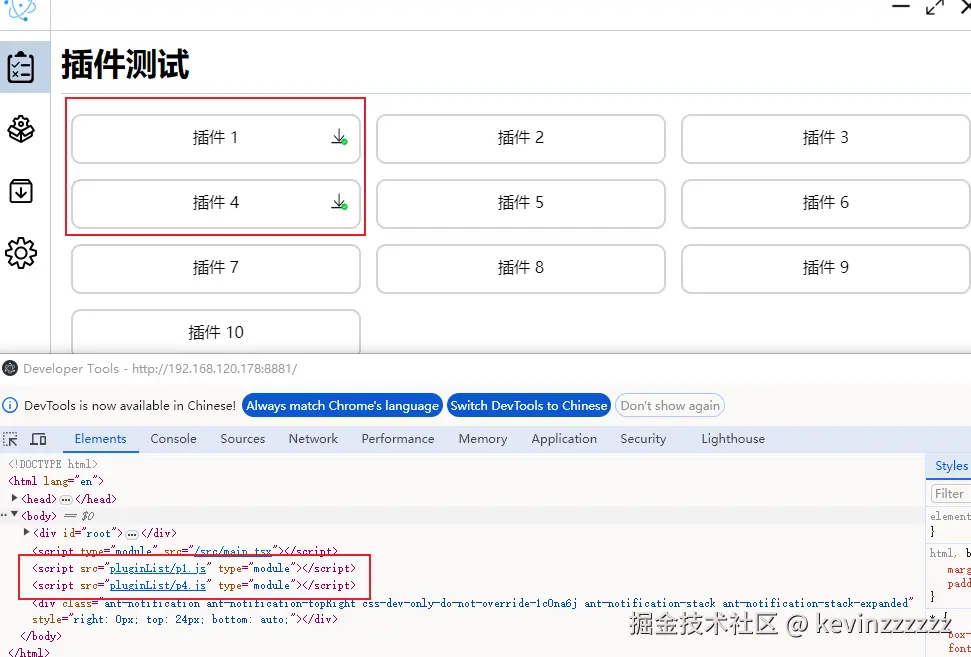The width and height of the screenshot is (971, 657).
Task: Select the 插件 4 card
Action: (x=216, y=204)
